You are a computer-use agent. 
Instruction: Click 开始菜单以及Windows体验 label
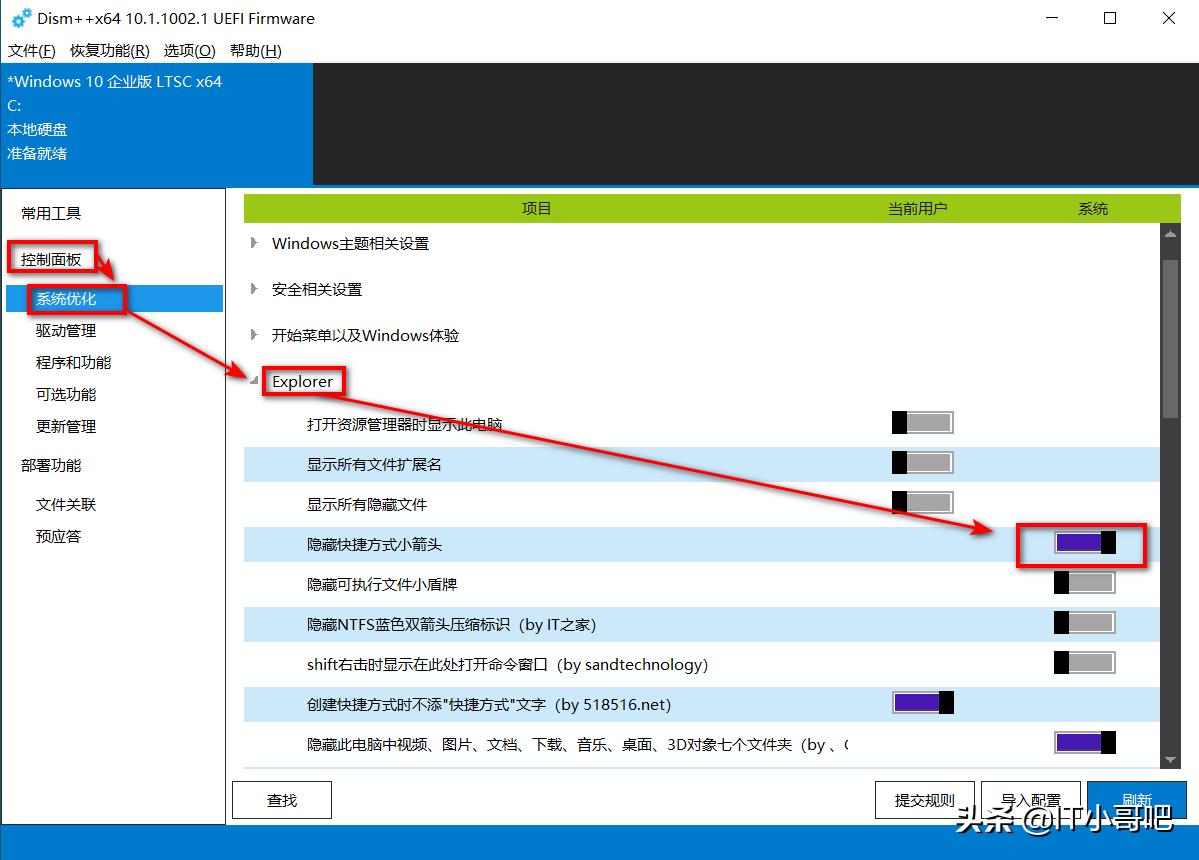[365, 336]
